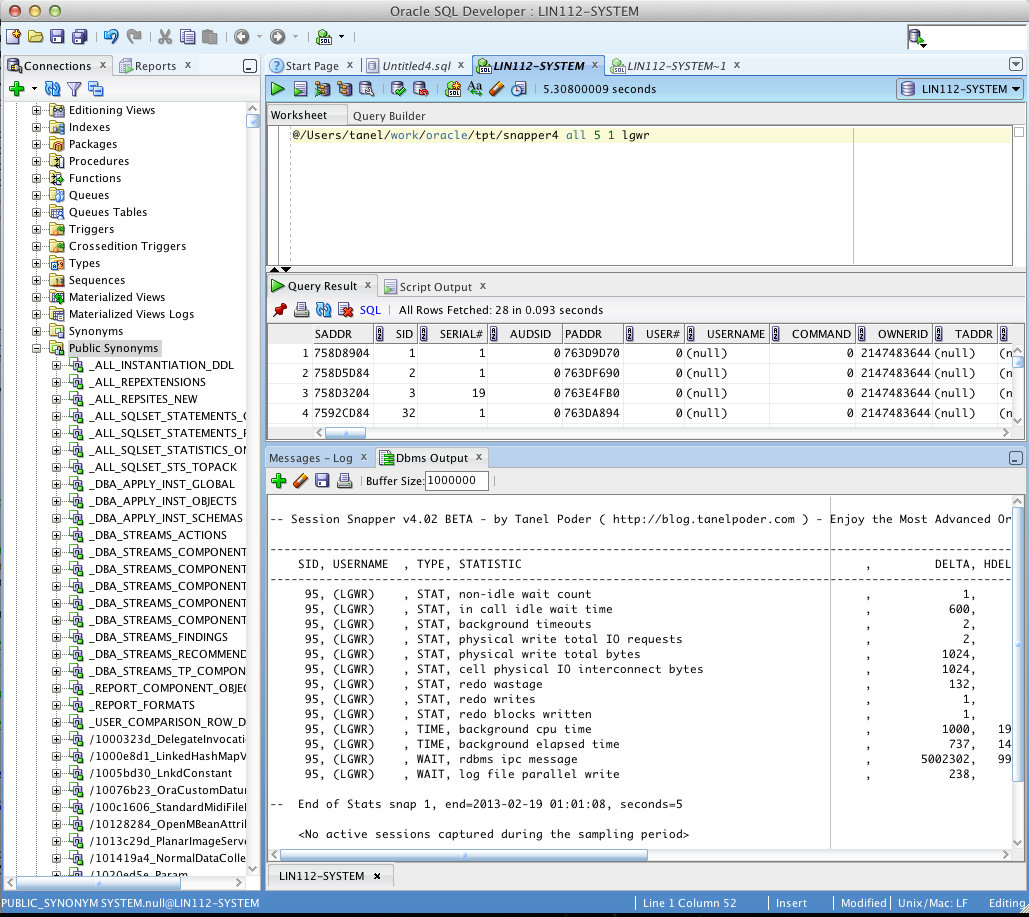Viewport: 1029px width, 917px height.
Task: Click the Connections tree vertical scrollbar thumb
Action: pos(253,121)
